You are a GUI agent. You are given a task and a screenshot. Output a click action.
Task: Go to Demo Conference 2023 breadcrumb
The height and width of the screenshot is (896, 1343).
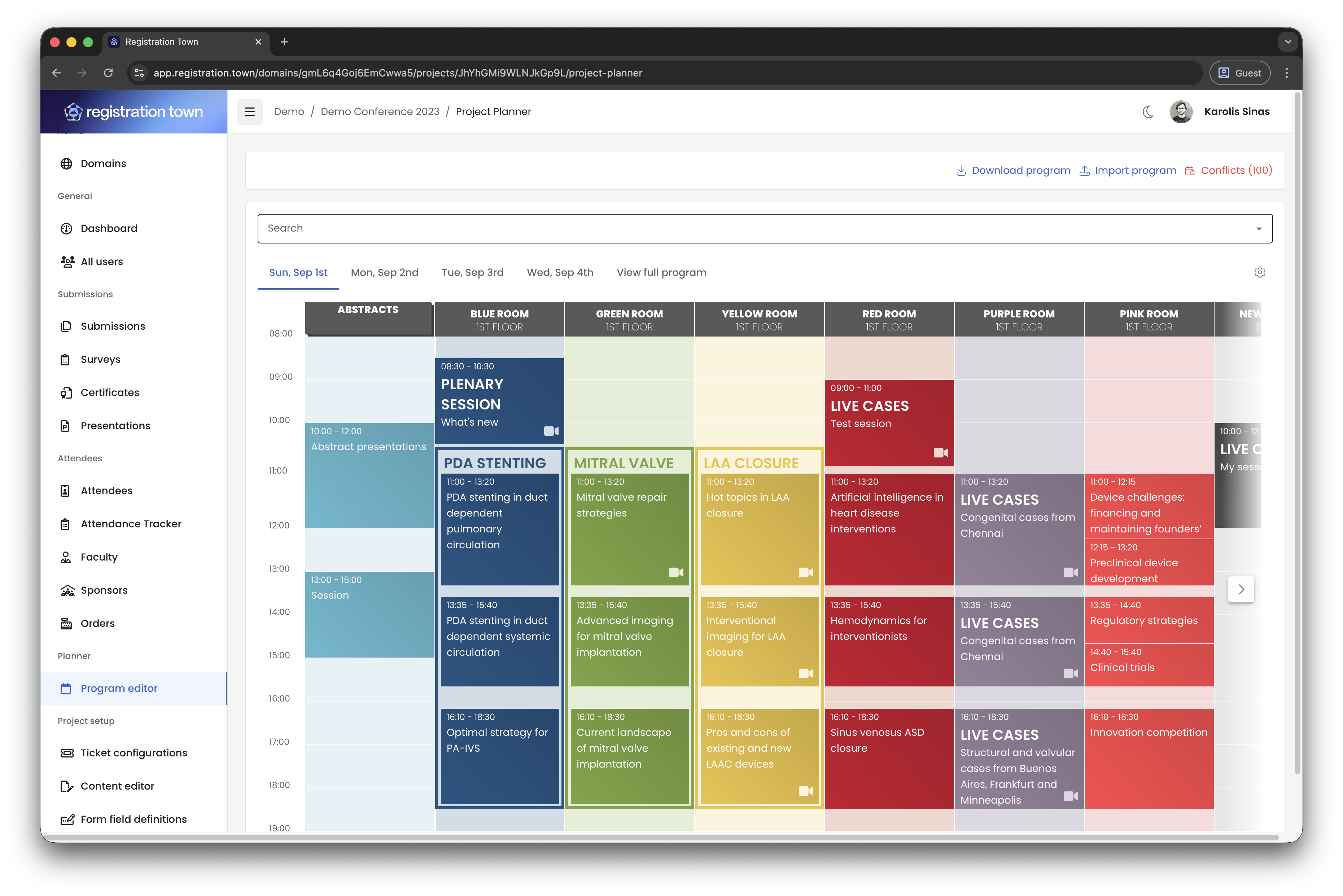pos(380,111)
